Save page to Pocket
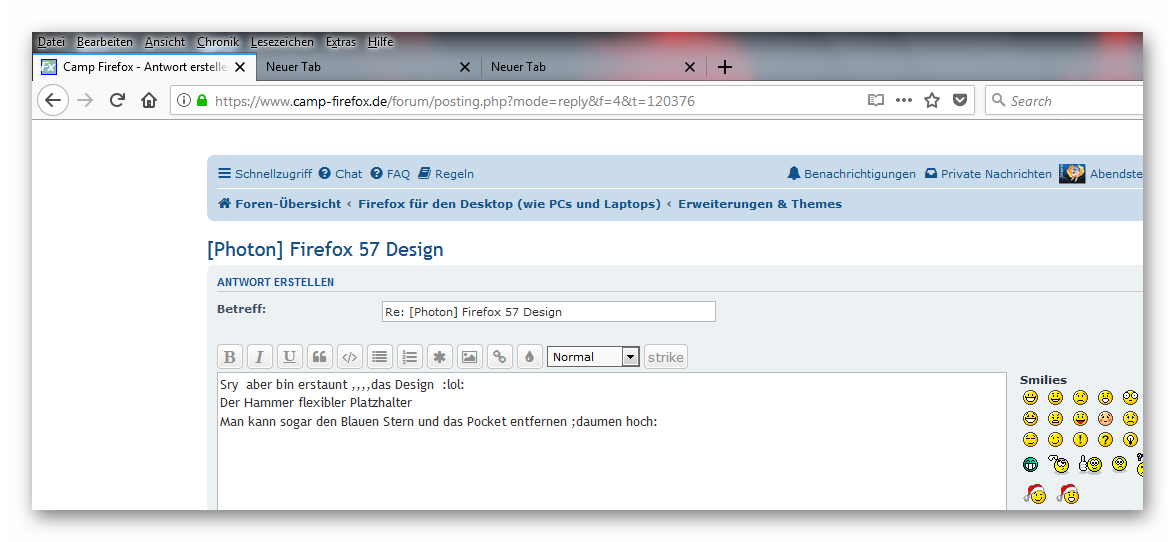The image size is (1175, 542). pyautogui.click(x=960, y=100)
